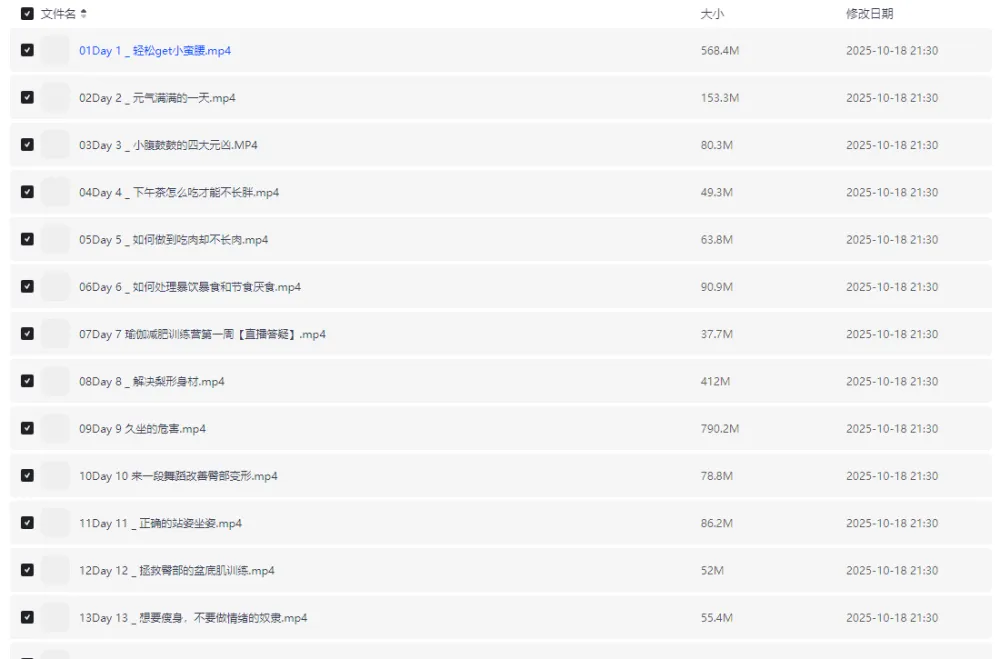Viewport: 1000px width, 659px height.
Task: Click the 790.2M size of 09Day 9 row
Action: click(719, 429)
